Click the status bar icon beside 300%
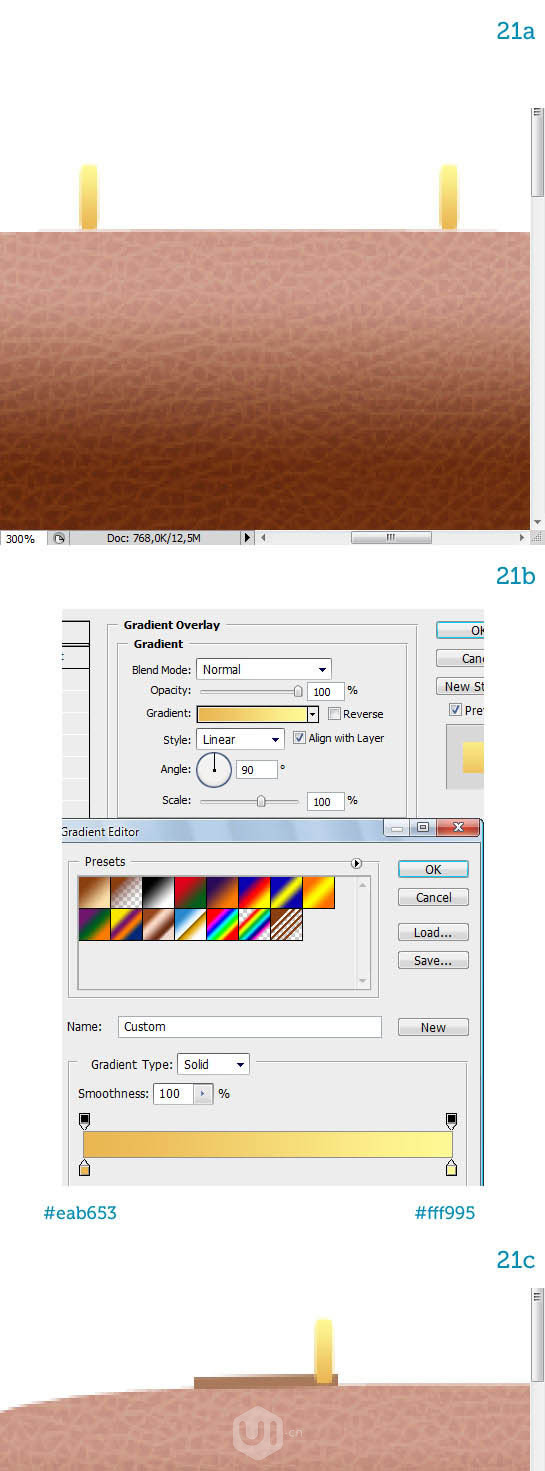This screenshot has width=545, height=1471. (x=59, y=538)
